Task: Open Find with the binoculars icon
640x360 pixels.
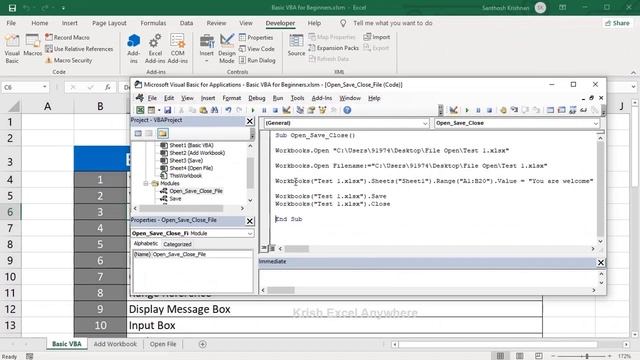Action: tap(214, 110)
